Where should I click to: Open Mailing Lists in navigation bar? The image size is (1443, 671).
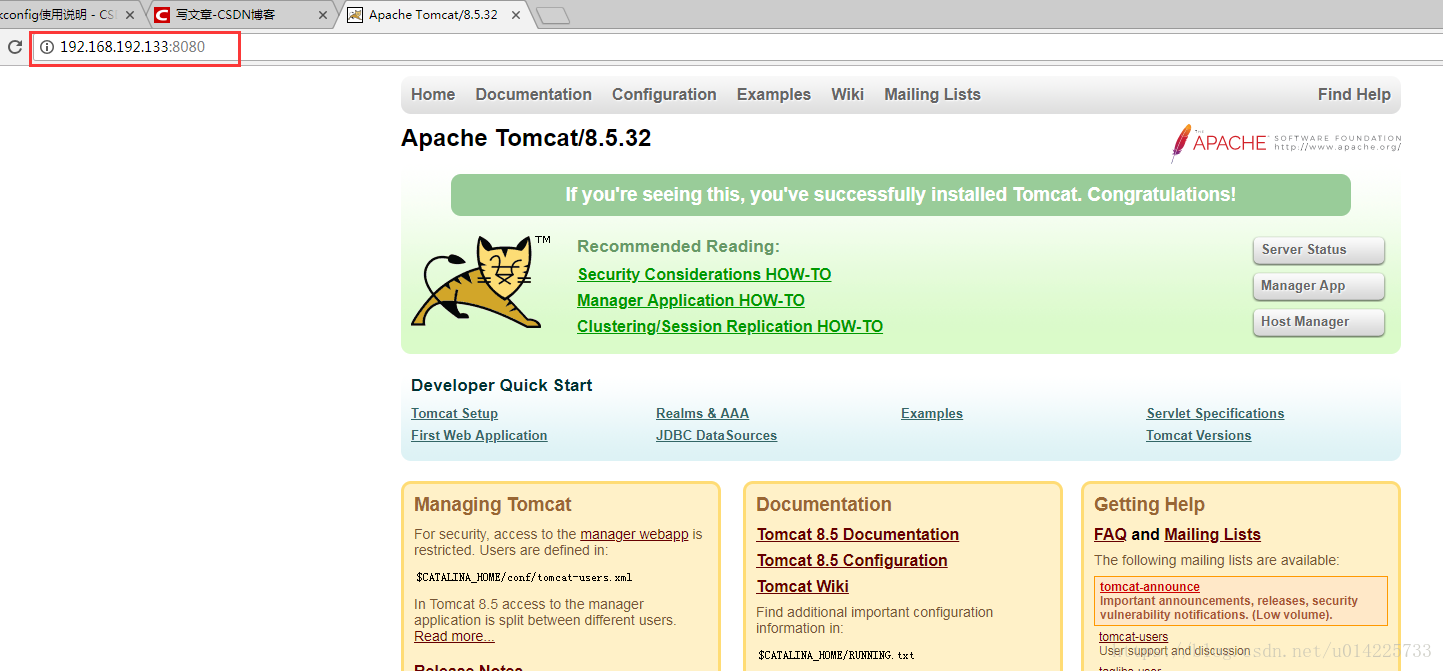click(x=932, y=94)
